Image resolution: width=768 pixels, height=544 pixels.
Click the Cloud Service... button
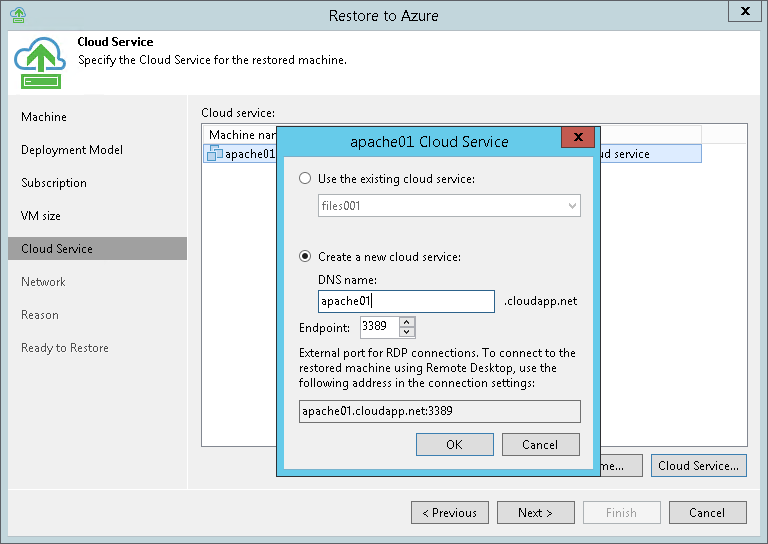click(x=698, y=466)
